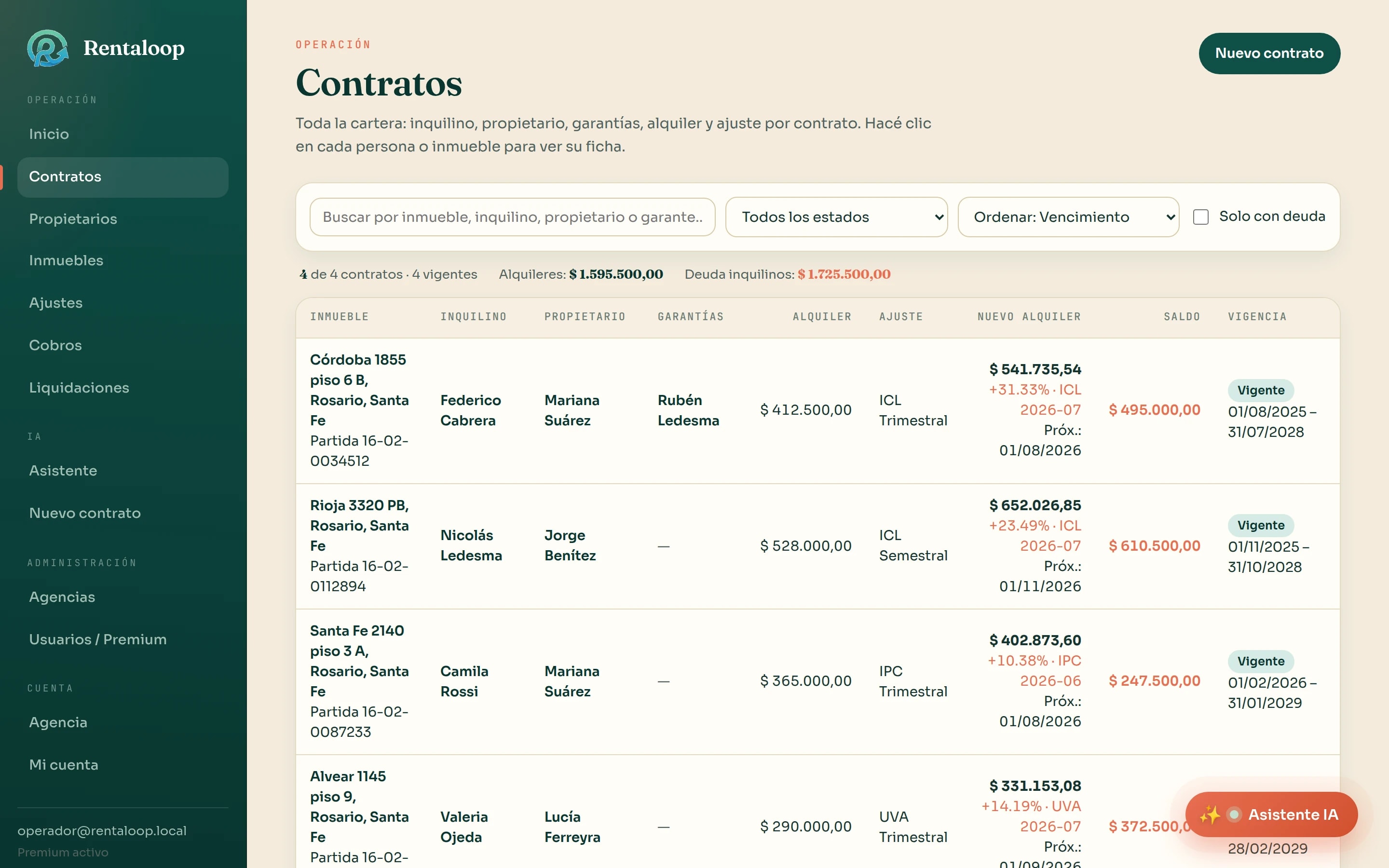Click new rent $ 541.735,54

[x=1035, y=369]
